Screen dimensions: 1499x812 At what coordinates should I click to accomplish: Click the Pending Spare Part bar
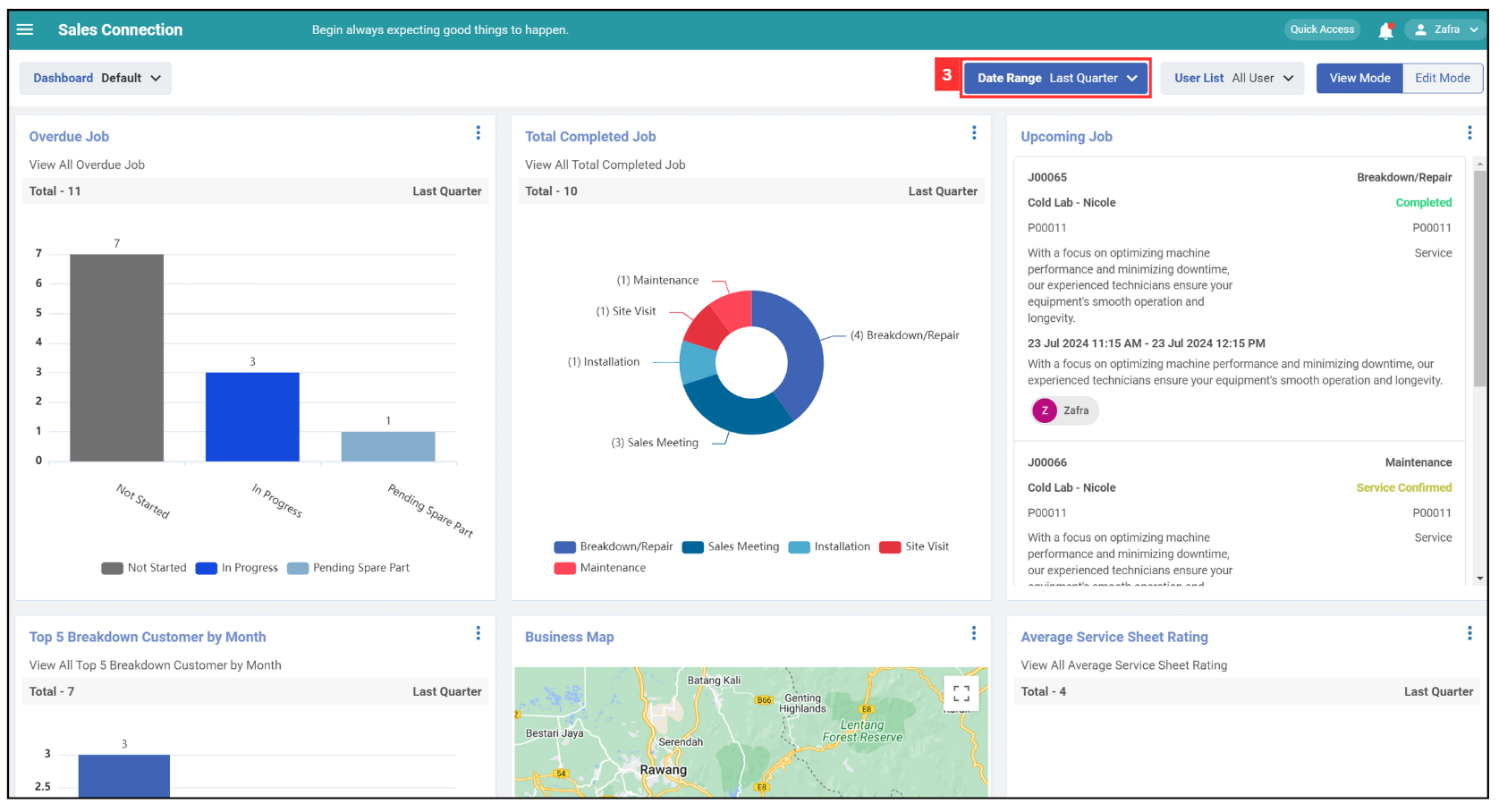(388, 446)
